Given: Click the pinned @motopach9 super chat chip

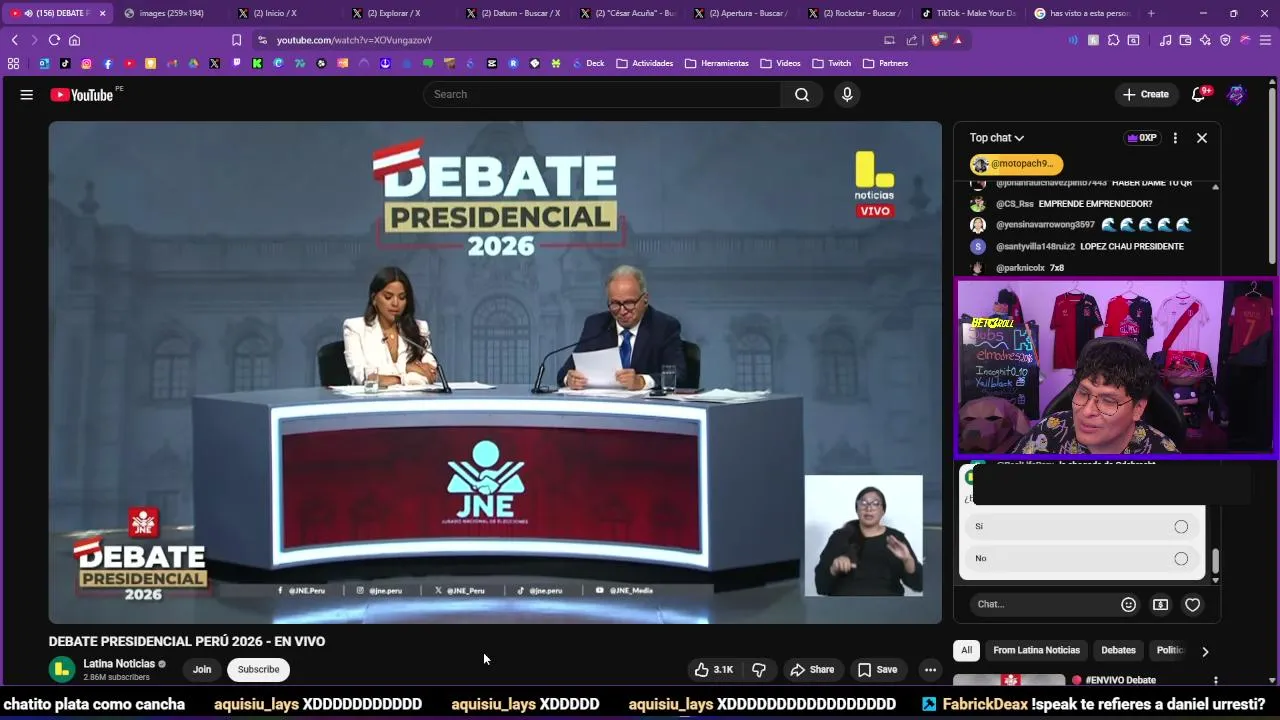Looking at the screenshot, I should (x=1015, y=164).
